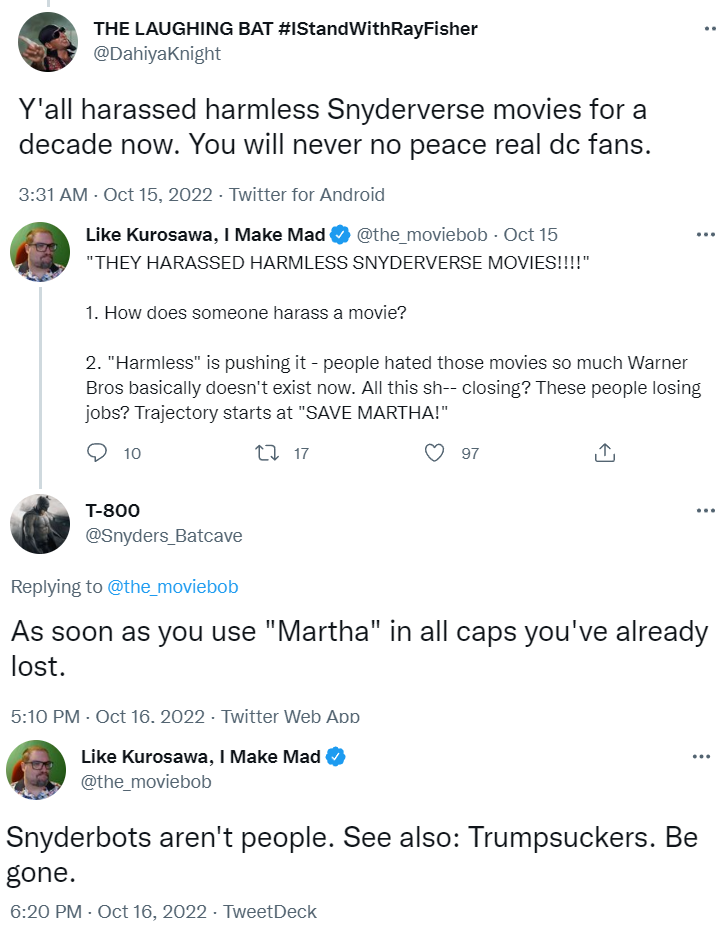Click the T-800 display name
Viewport: 718px width, 926px height.
tap(113, 511)
